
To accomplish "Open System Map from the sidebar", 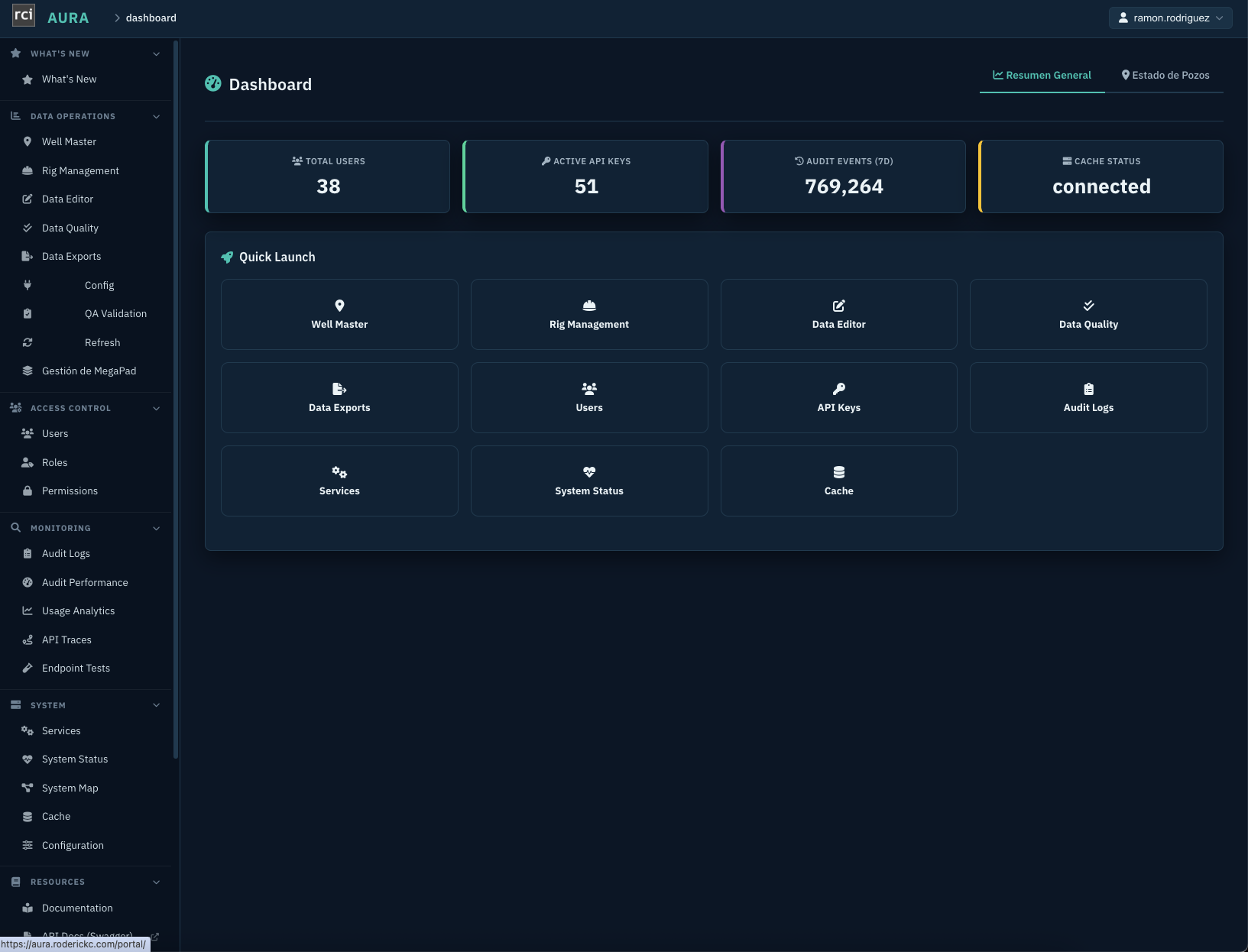I will click(x=70, y=788).
